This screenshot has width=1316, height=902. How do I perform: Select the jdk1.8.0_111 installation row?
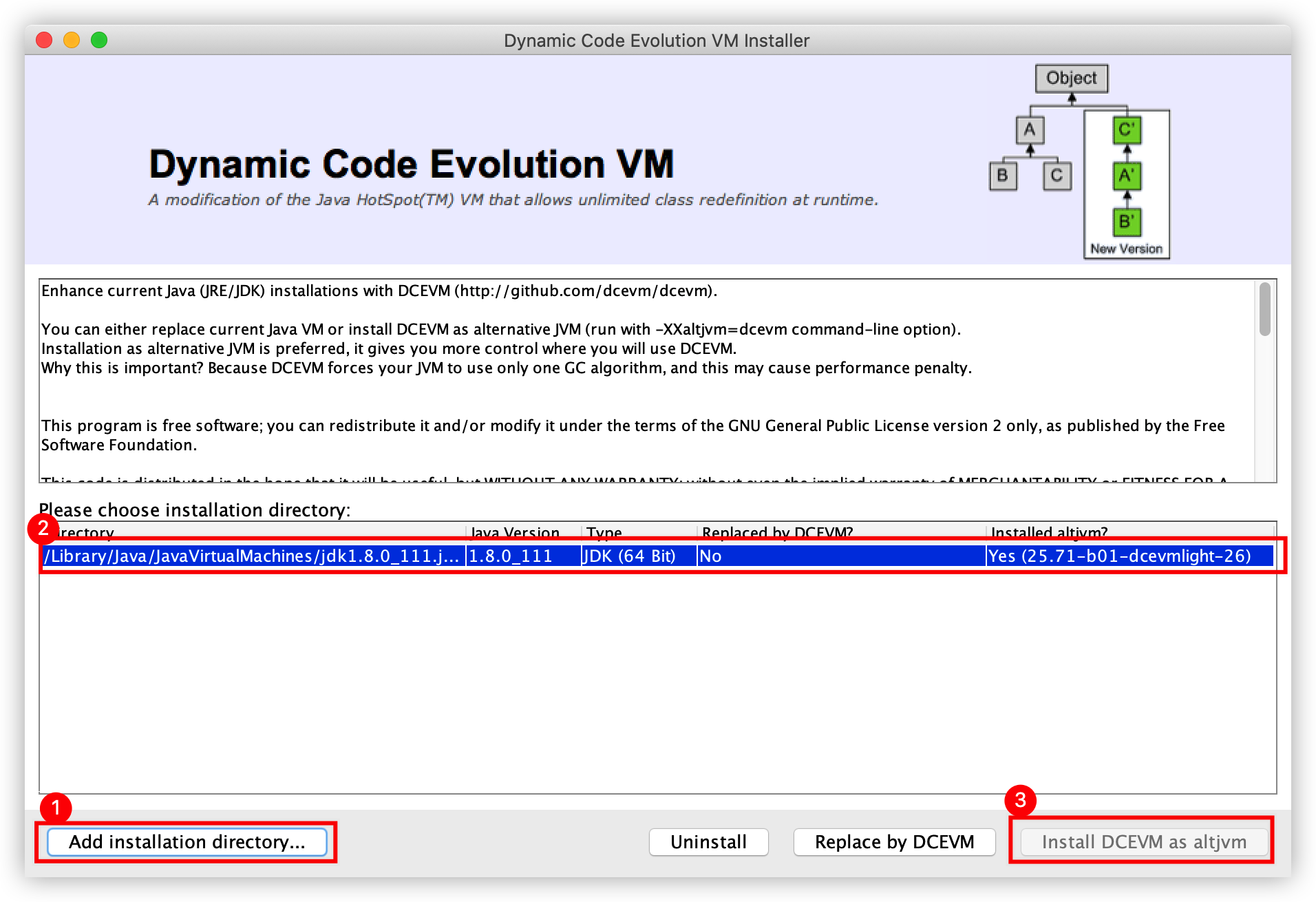coord(657,556)
